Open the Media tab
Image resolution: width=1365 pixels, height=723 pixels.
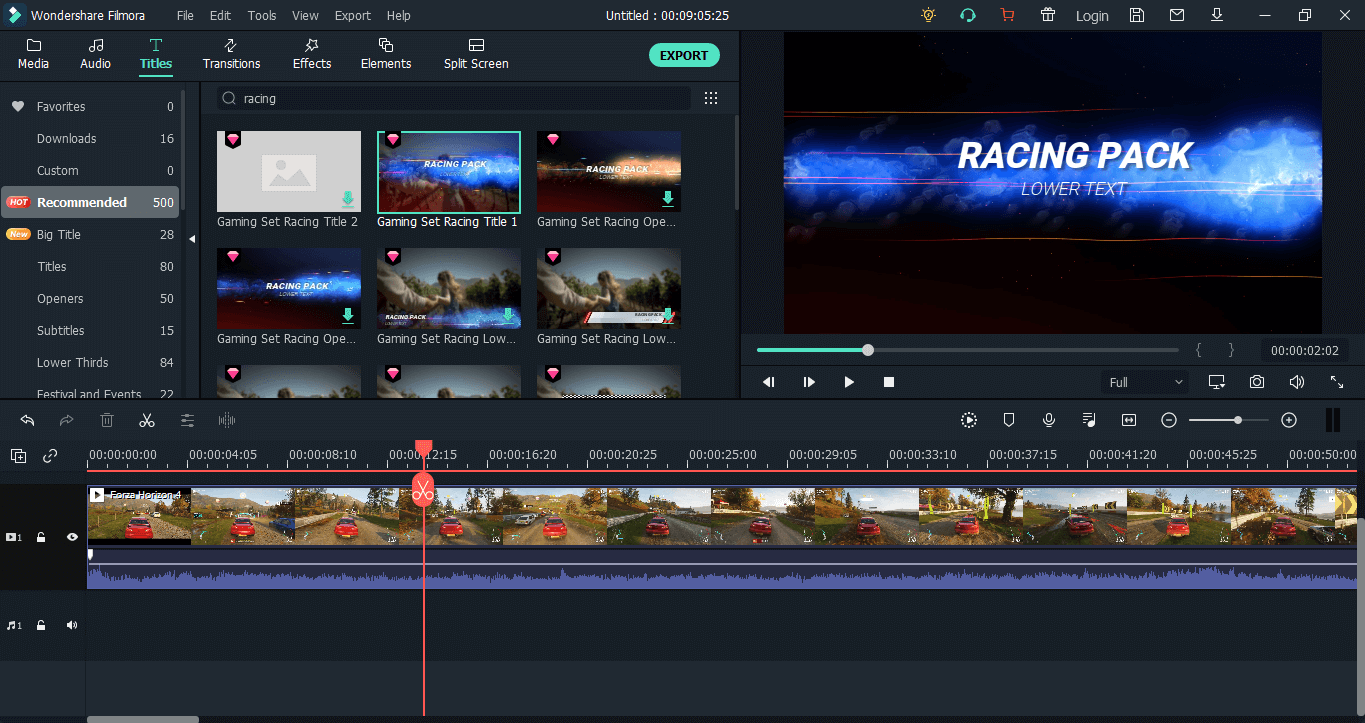tap(33, 54)
